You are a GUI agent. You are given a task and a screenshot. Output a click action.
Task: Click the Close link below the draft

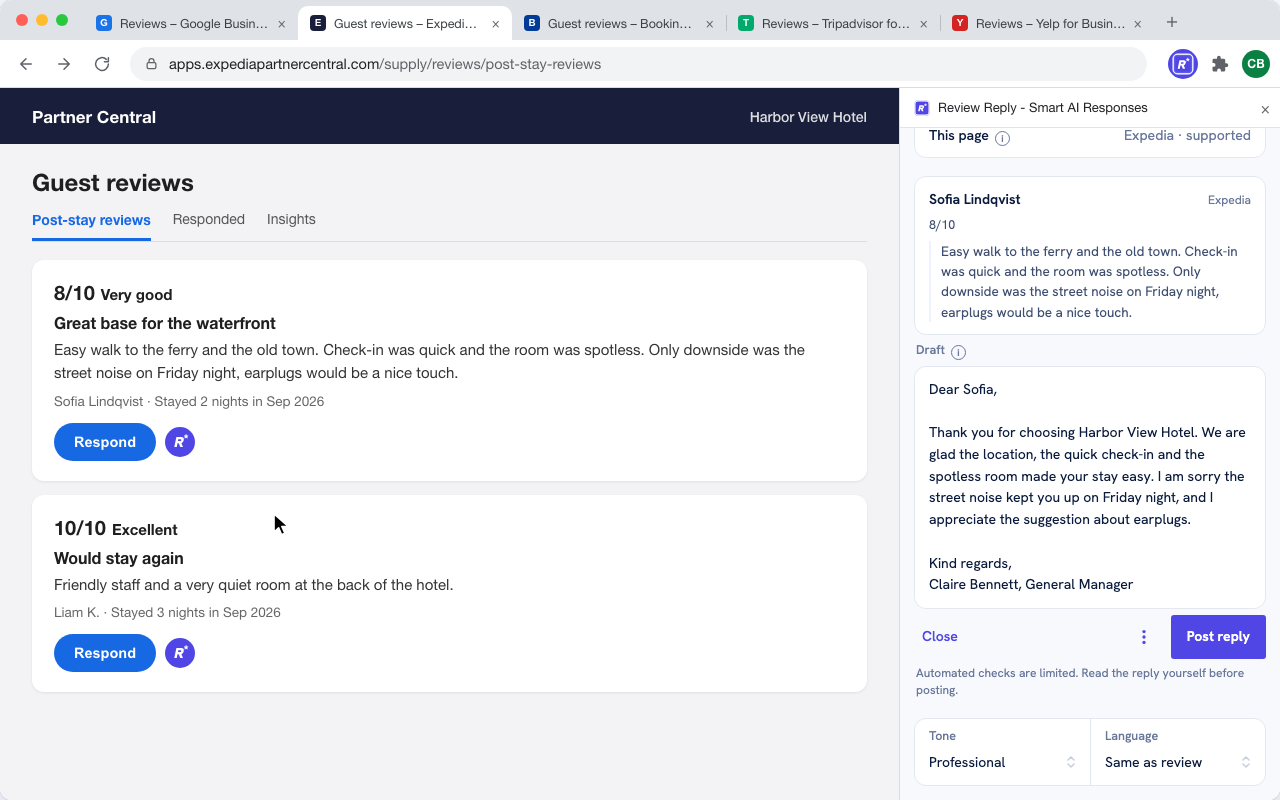[x=940, y=637]
